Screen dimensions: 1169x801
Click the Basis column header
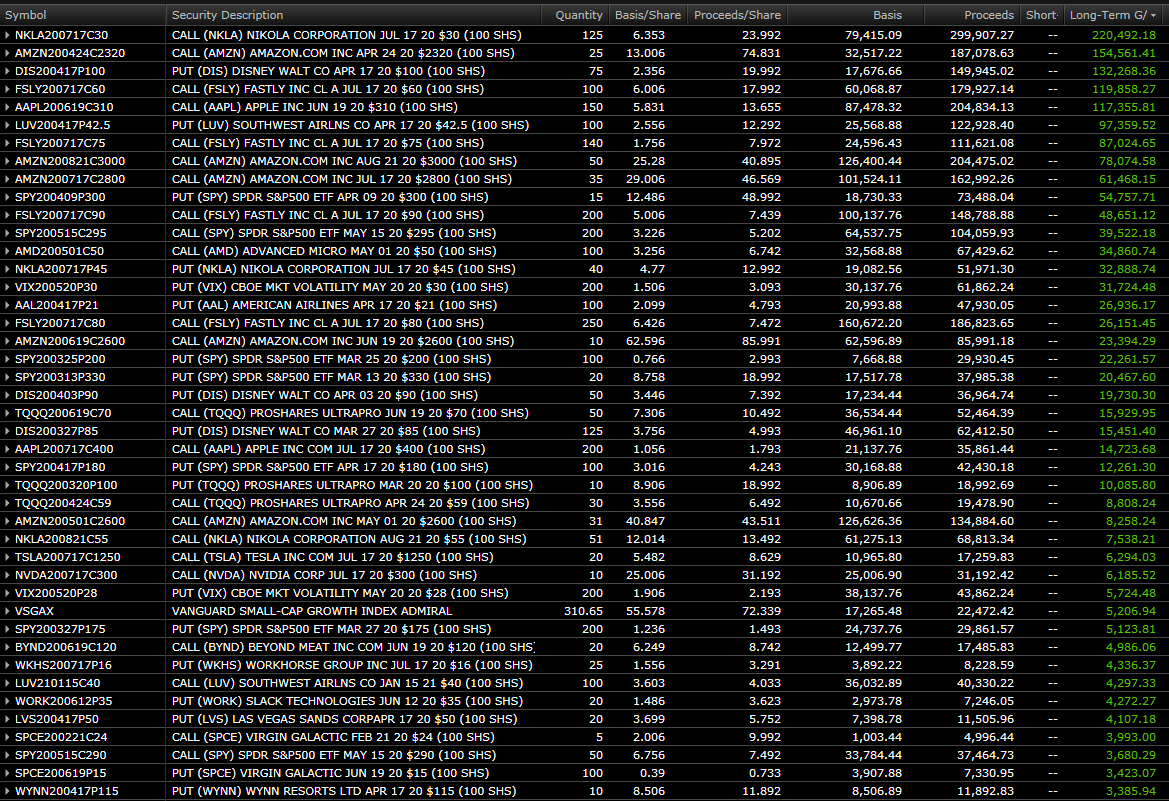pyautogui.click(x=887, y=15)
